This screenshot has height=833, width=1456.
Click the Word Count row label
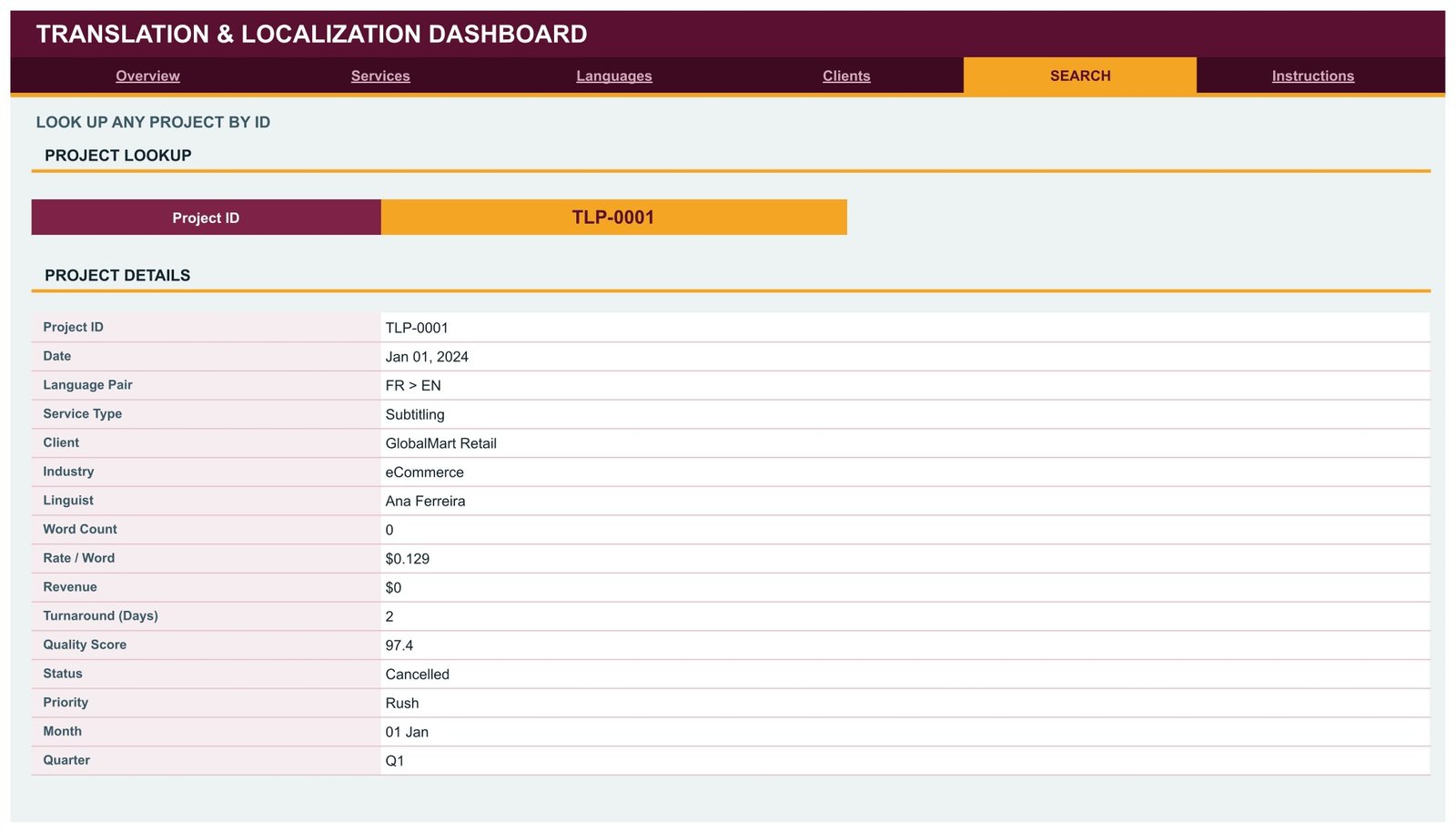(x=80, y=529)
